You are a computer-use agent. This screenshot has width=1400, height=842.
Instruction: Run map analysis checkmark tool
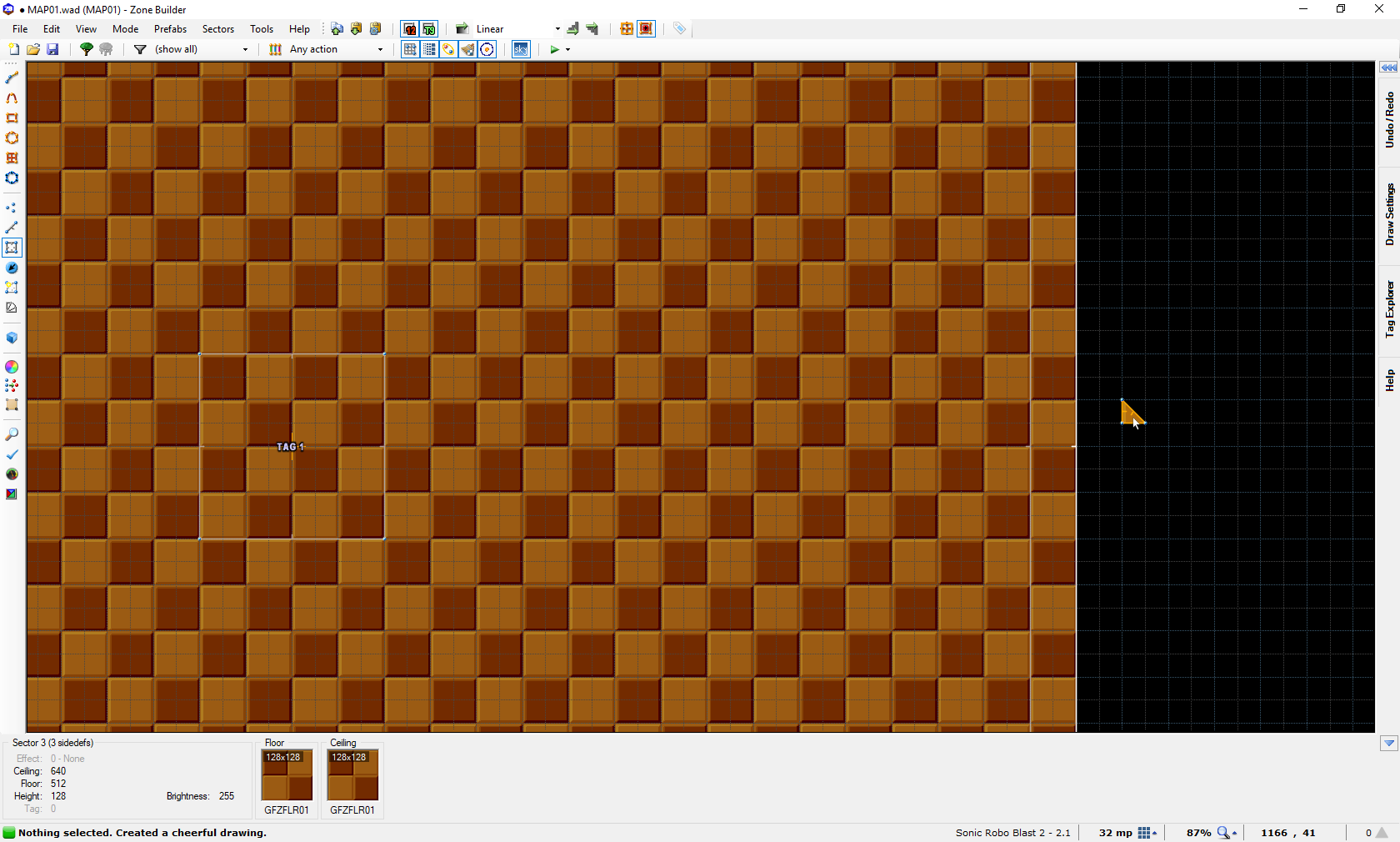point(12,454)
